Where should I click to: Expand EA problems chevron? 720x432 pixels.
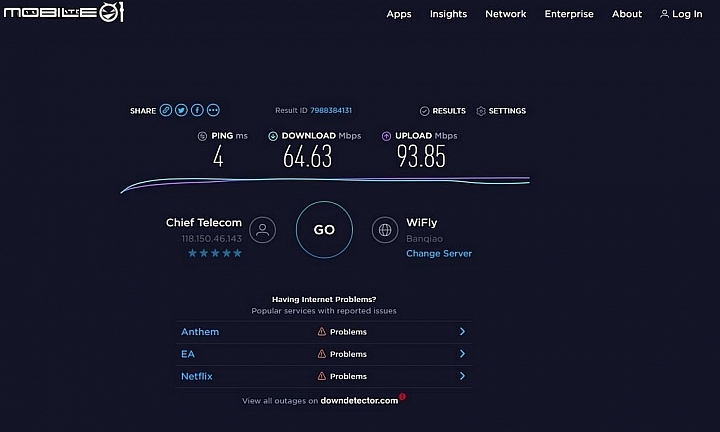[462, 353]
